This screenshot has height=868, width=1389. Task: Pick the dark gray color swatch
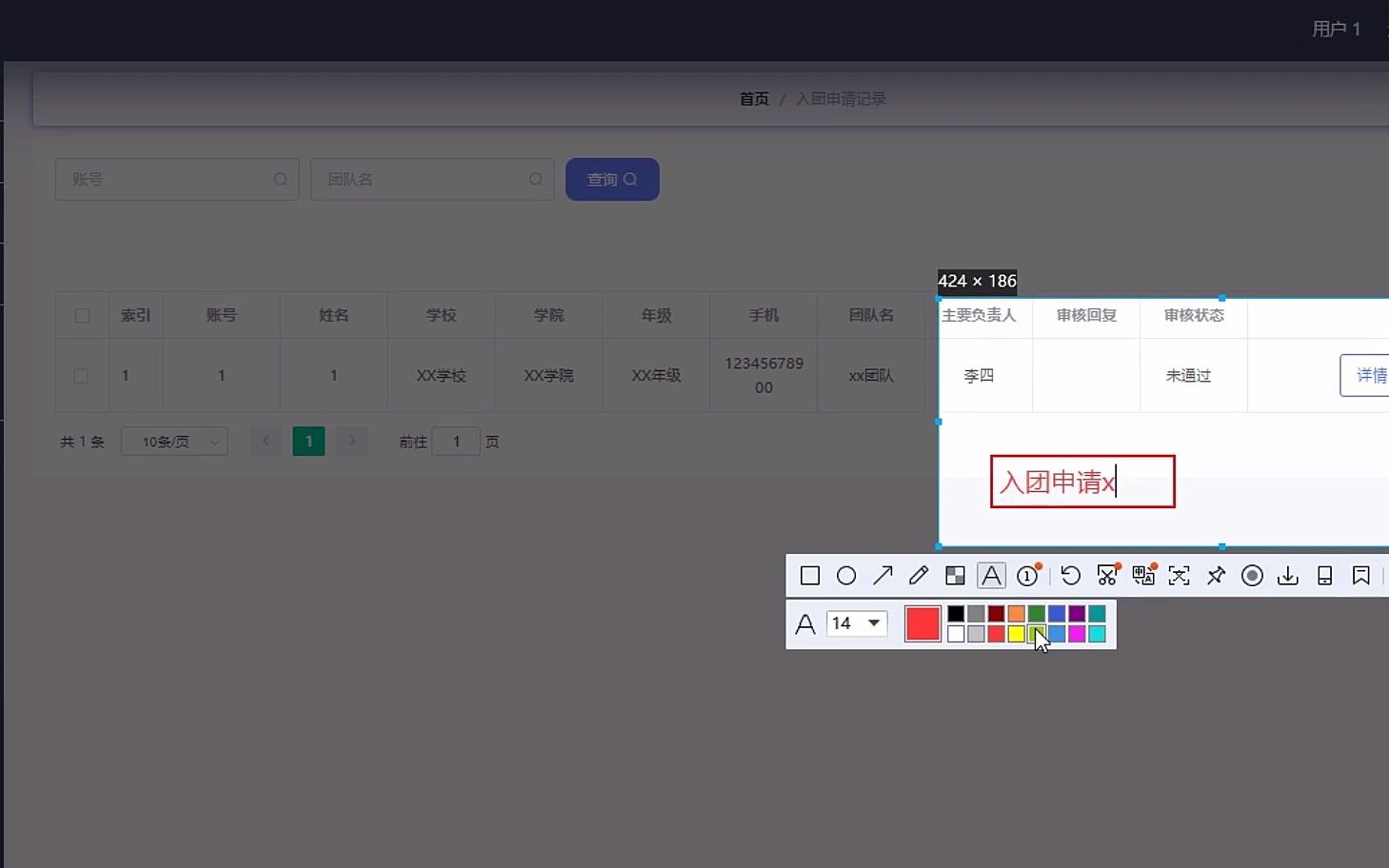pos(976,614)
